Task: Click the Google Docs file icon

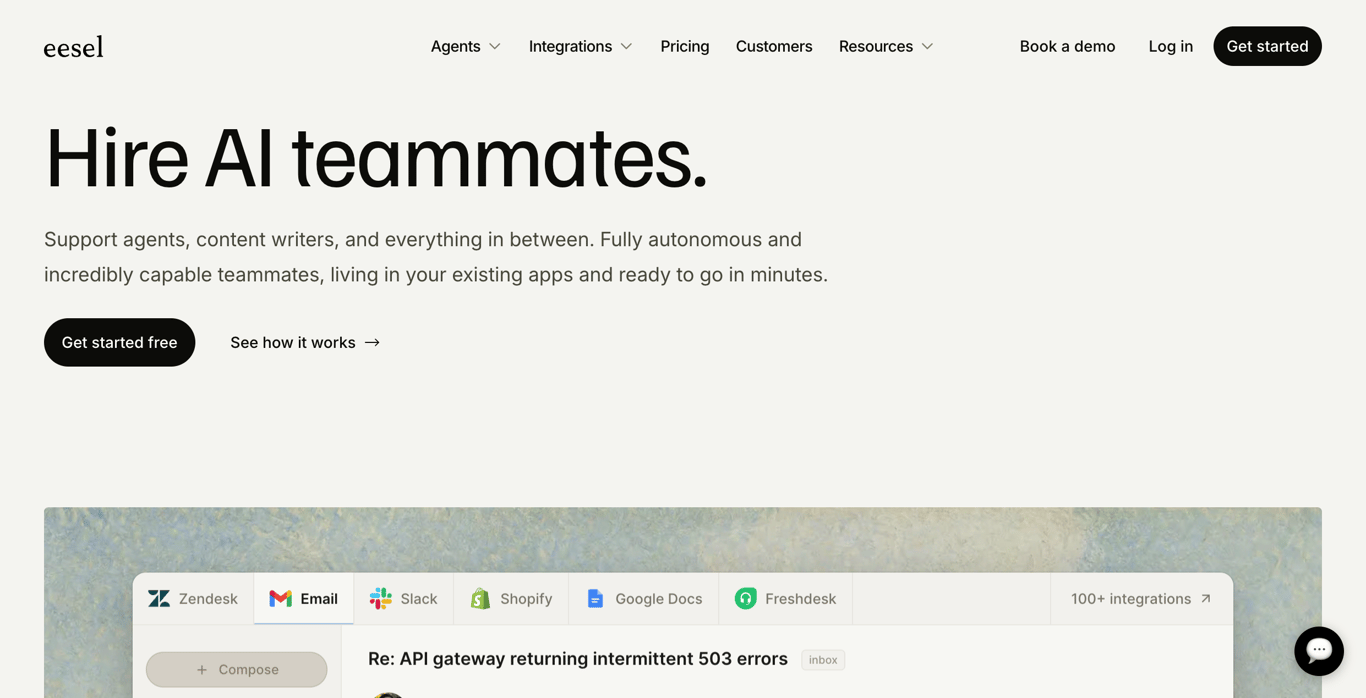Action: [595, 599]
